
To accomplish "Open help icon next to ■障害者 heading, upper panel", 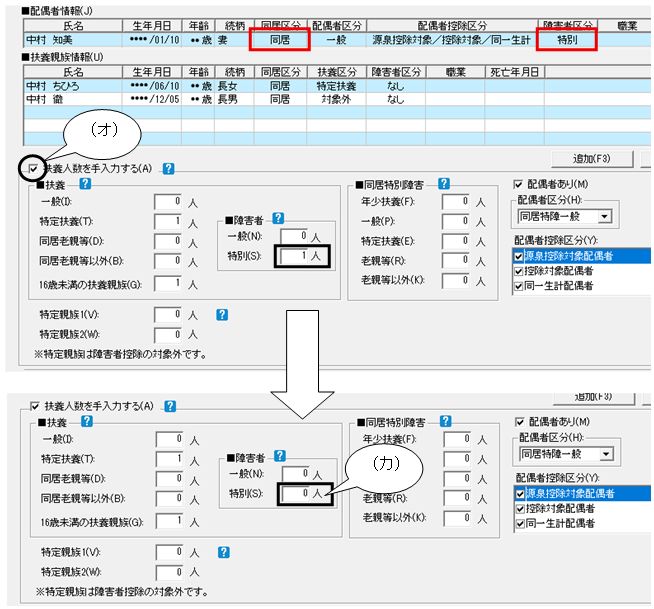I will pos(278,218).
